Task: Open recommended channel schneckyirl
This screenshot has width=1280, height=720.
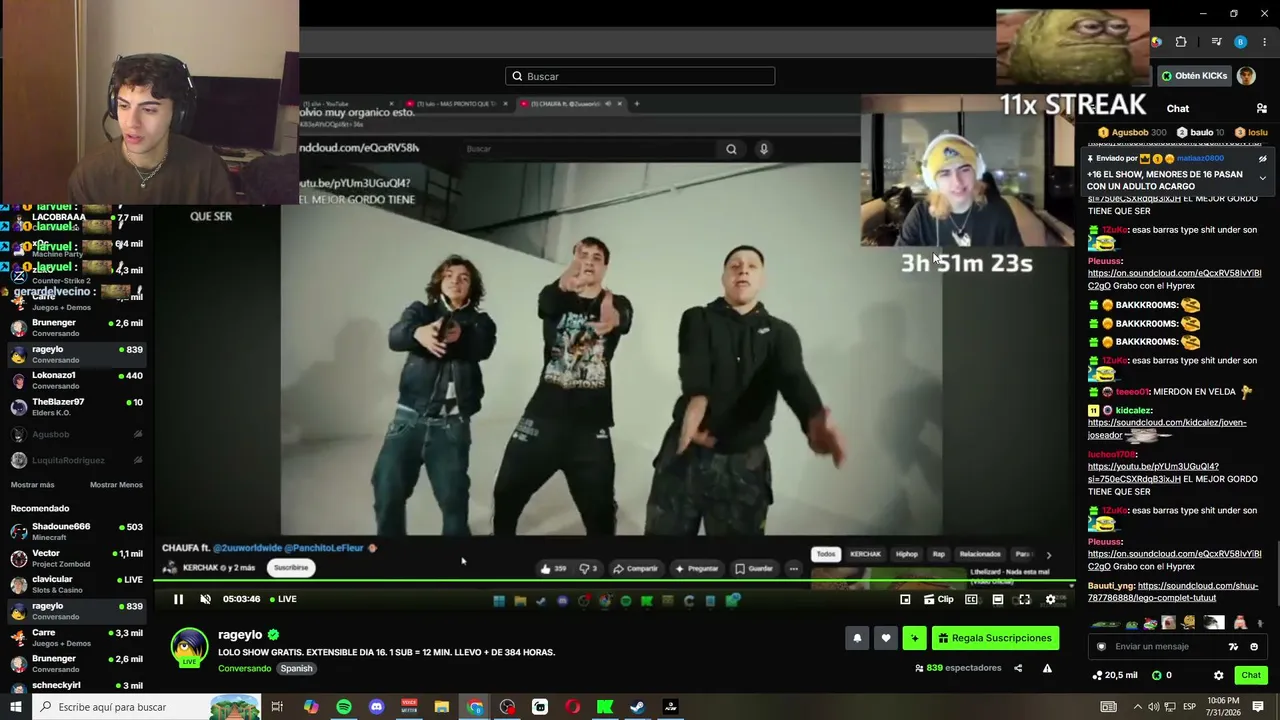Action: (76, 686)
